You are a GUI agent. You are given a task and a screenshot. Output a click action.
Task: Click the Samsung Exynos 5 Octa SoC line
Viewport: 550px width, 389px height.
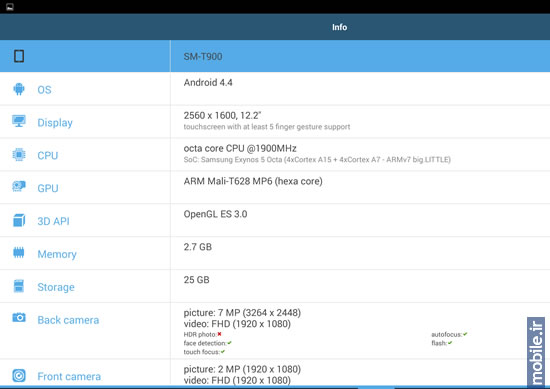317,160
